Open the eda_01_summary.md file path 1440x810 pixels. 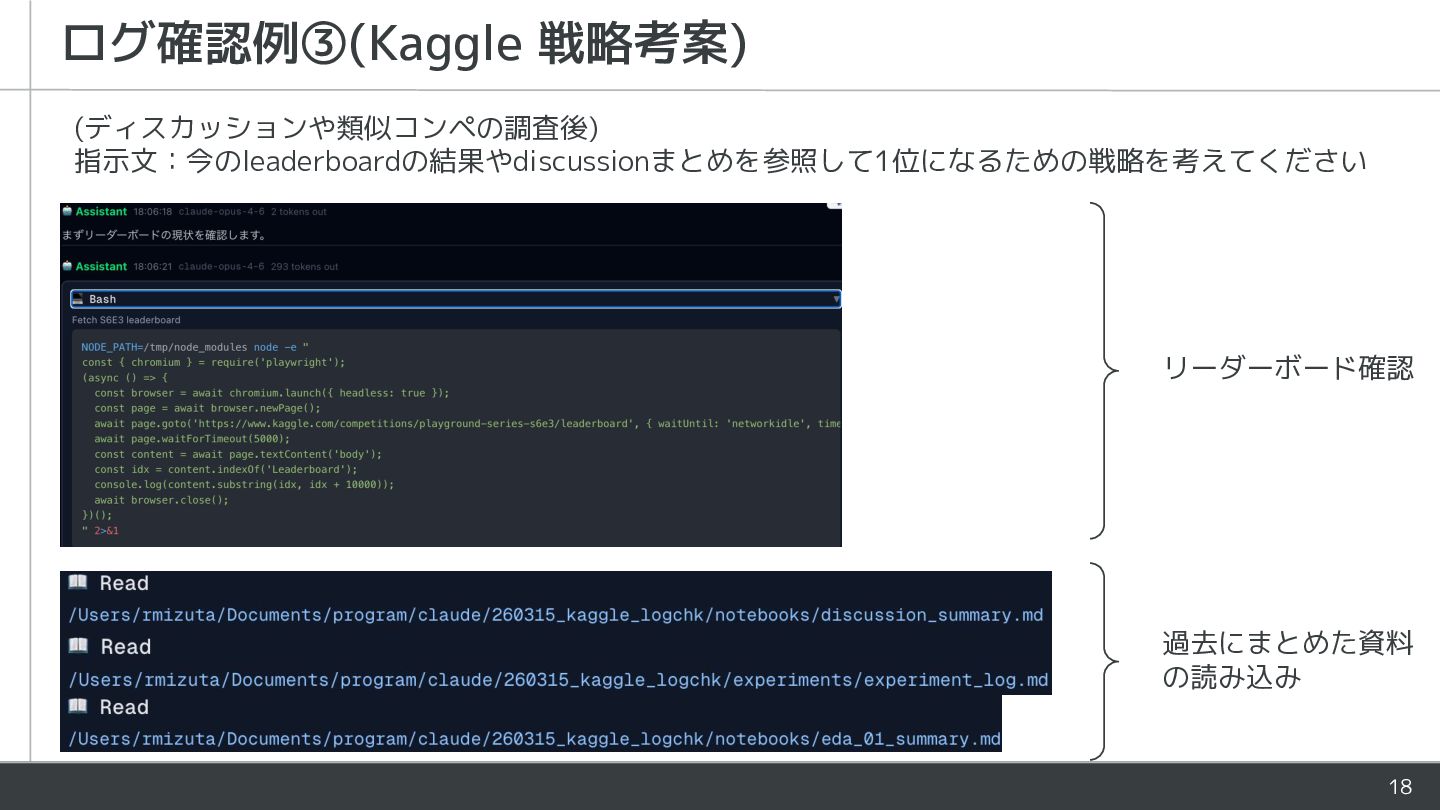[535, 739]
